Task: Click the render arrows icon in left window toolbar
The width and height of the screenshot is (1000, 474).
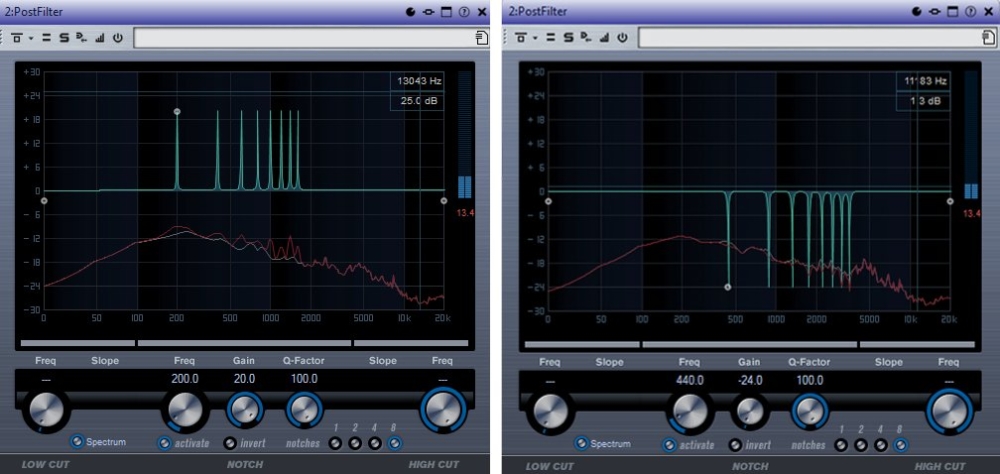Action: 82,38
